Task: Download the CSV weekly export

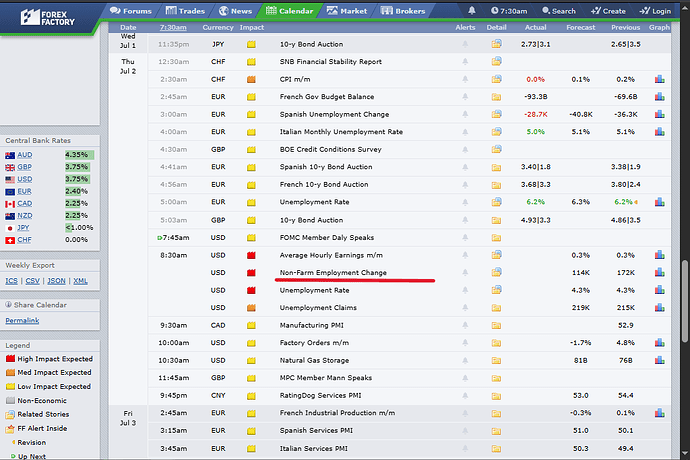Action: coord(33,281)
